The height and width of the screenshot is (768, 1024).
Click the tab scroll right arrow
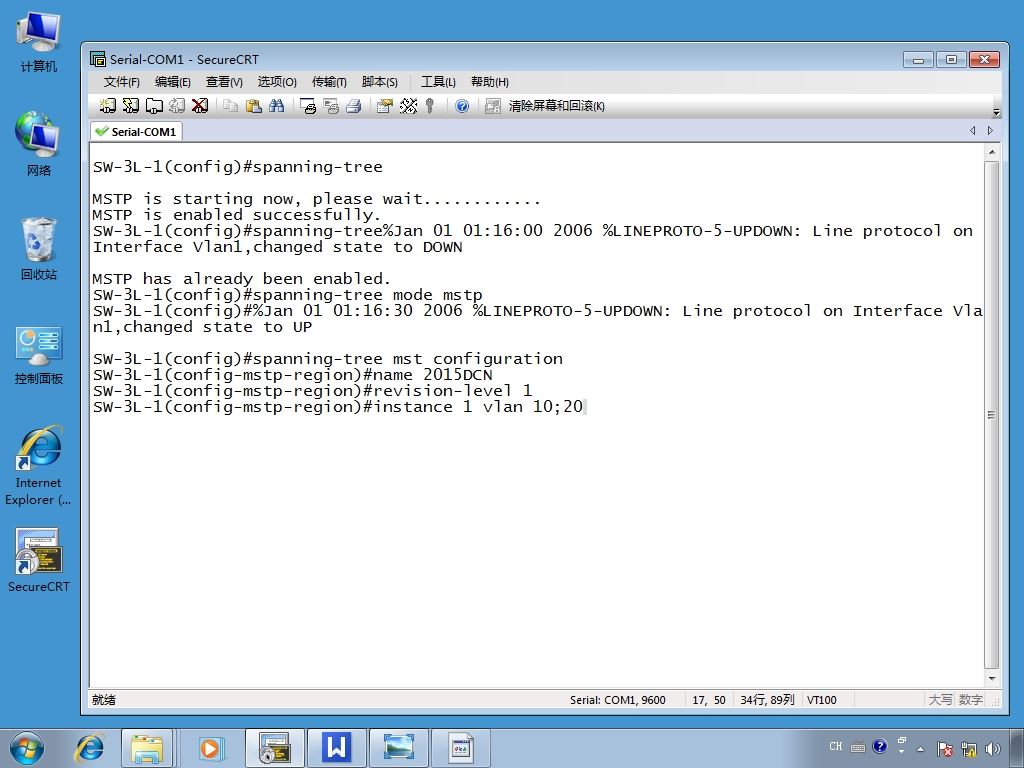point(990,131)
